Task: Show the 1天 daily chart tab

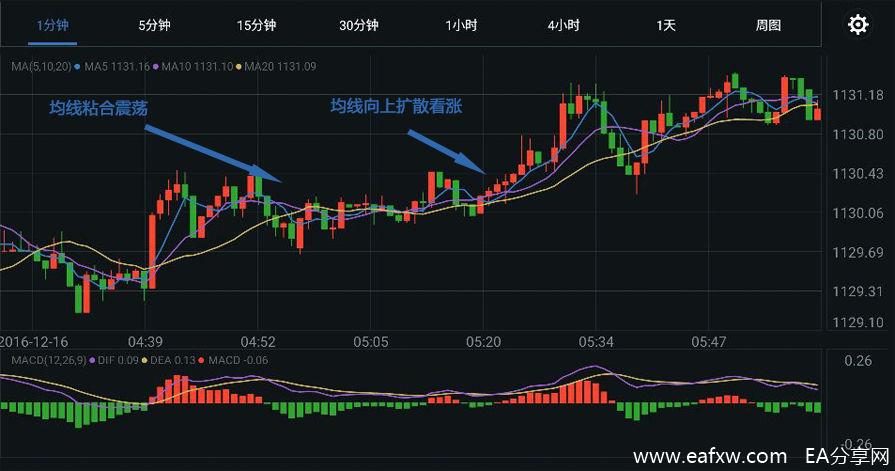Action: tap(666, 25)
